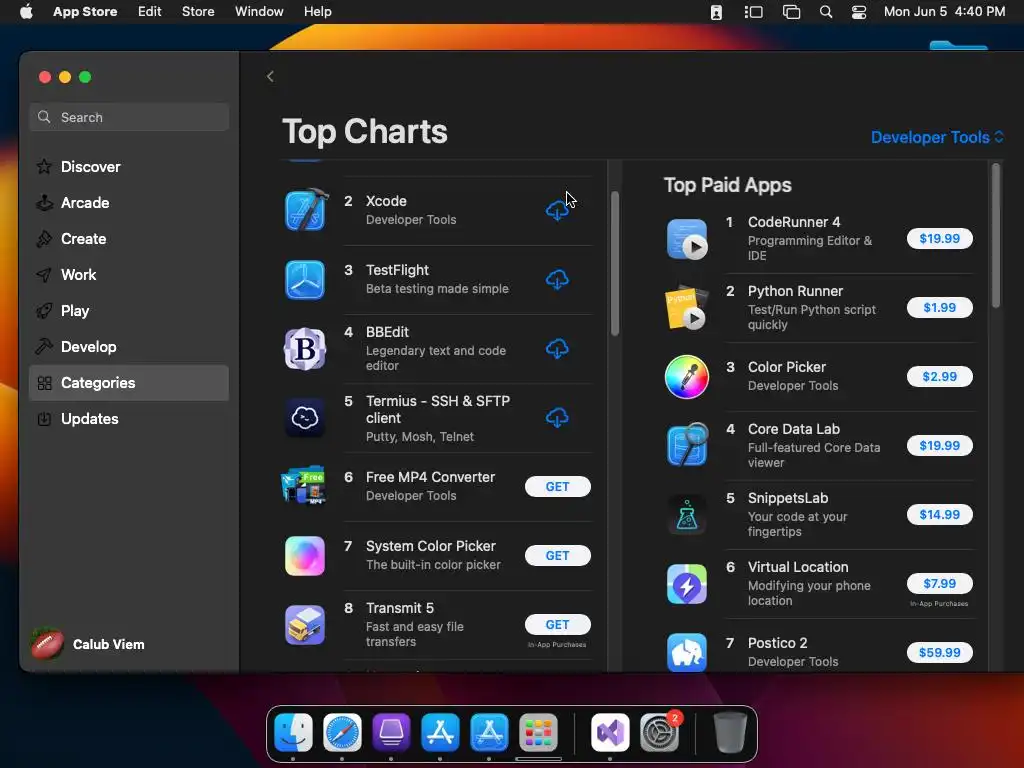Download Xcode via the cloud icon
This screenshot has height=768, width=1024.
pos(557,210)
